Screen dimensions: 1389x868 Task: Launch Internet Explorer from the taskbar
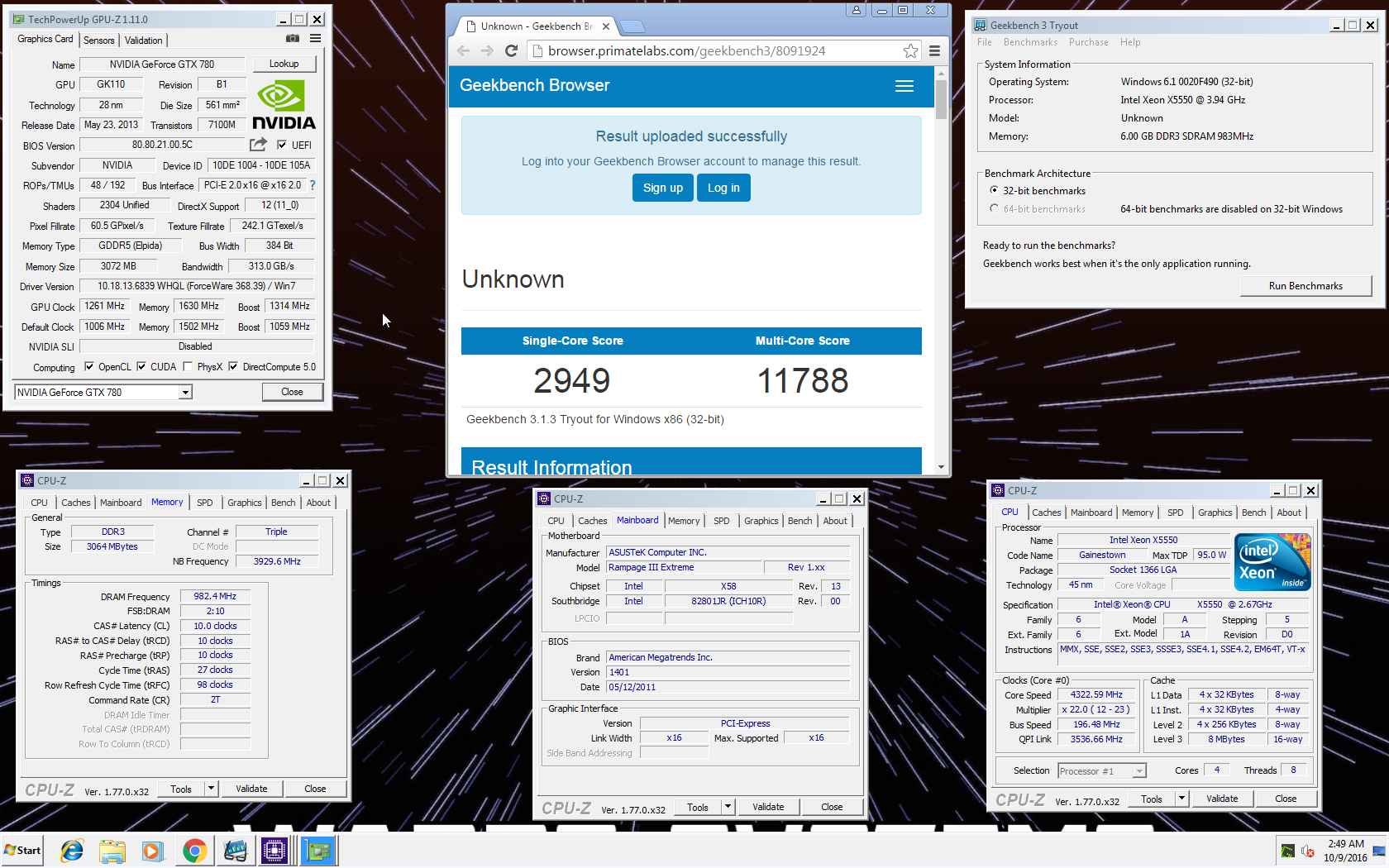tap(72, 850)
